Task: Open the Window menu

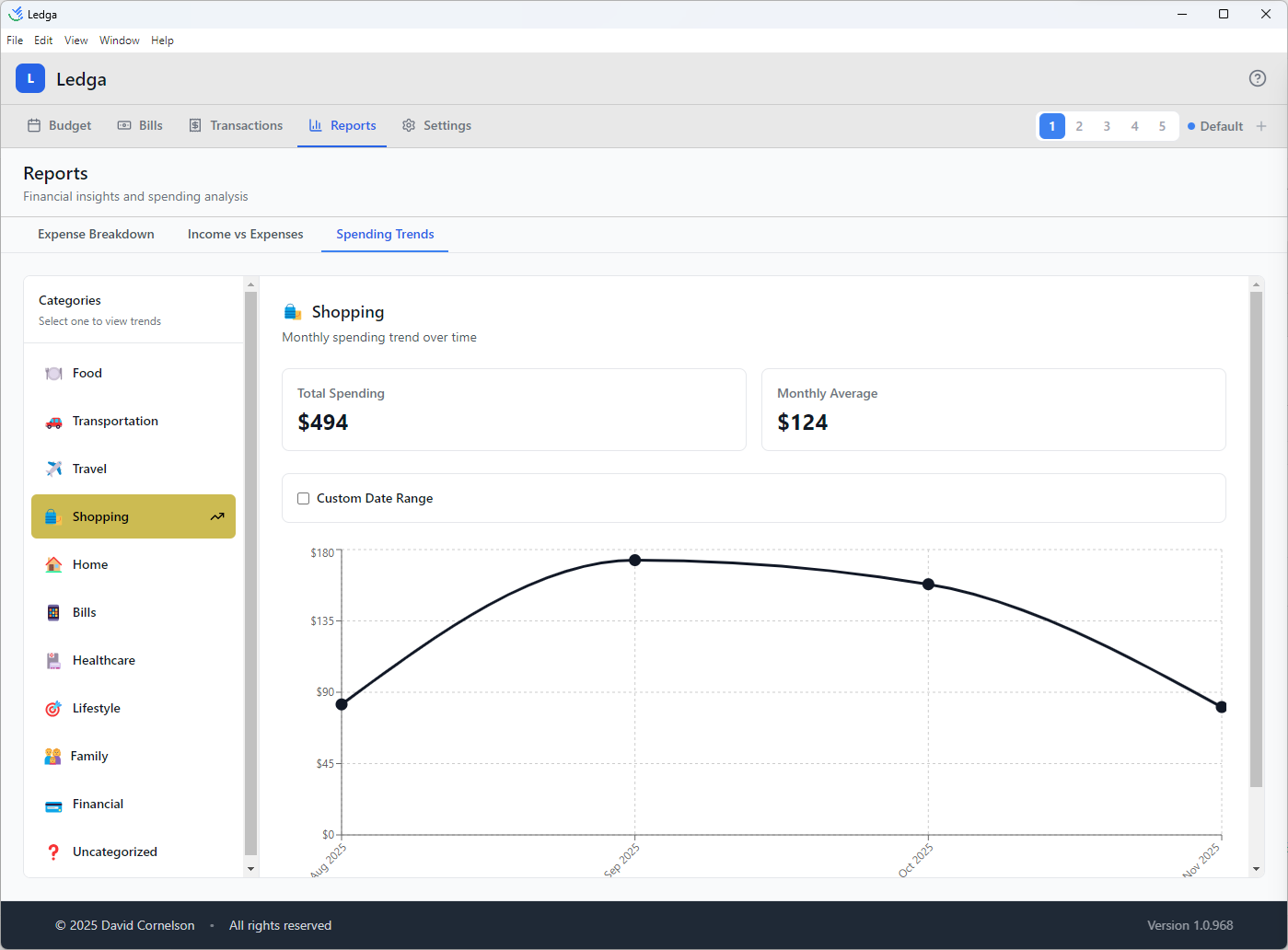Action: pos(120,41)
